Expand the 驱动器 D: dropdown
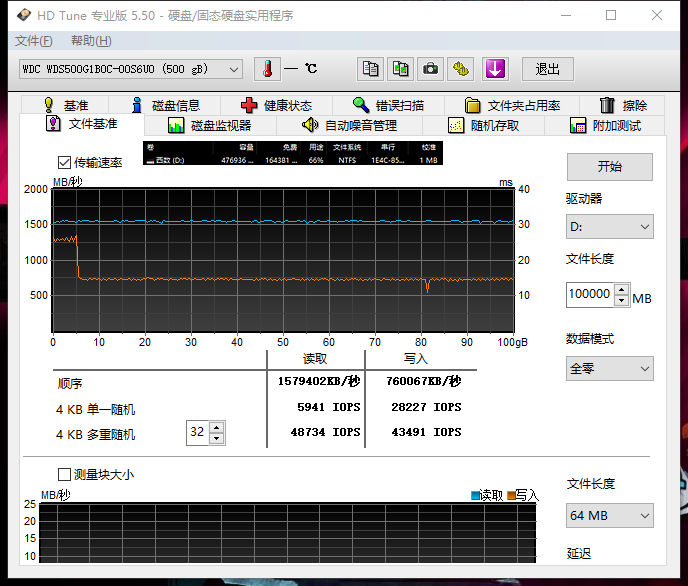 coord(609,227)
